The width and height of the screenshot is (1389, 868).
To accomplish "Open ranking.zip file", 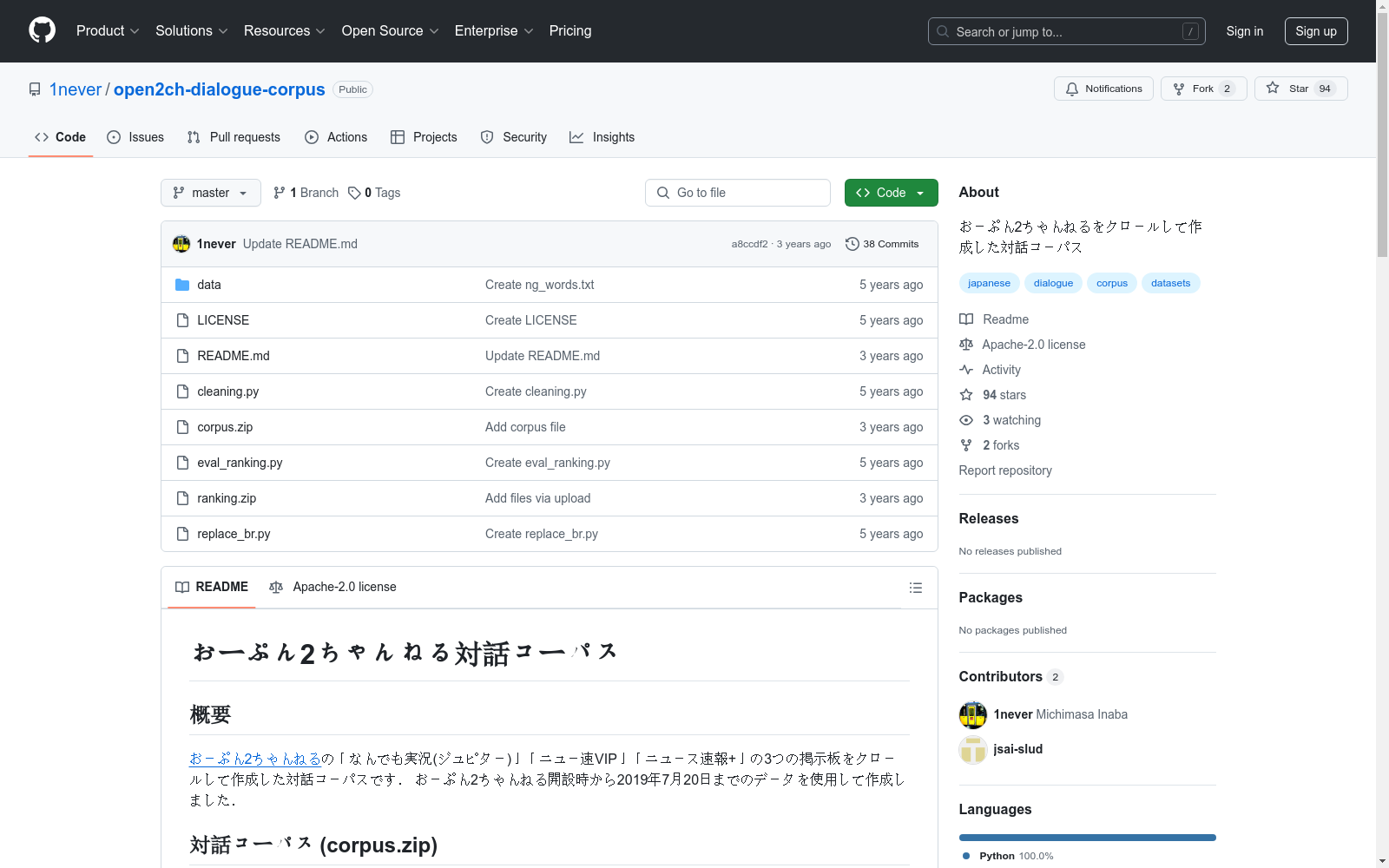I will 227,498.
